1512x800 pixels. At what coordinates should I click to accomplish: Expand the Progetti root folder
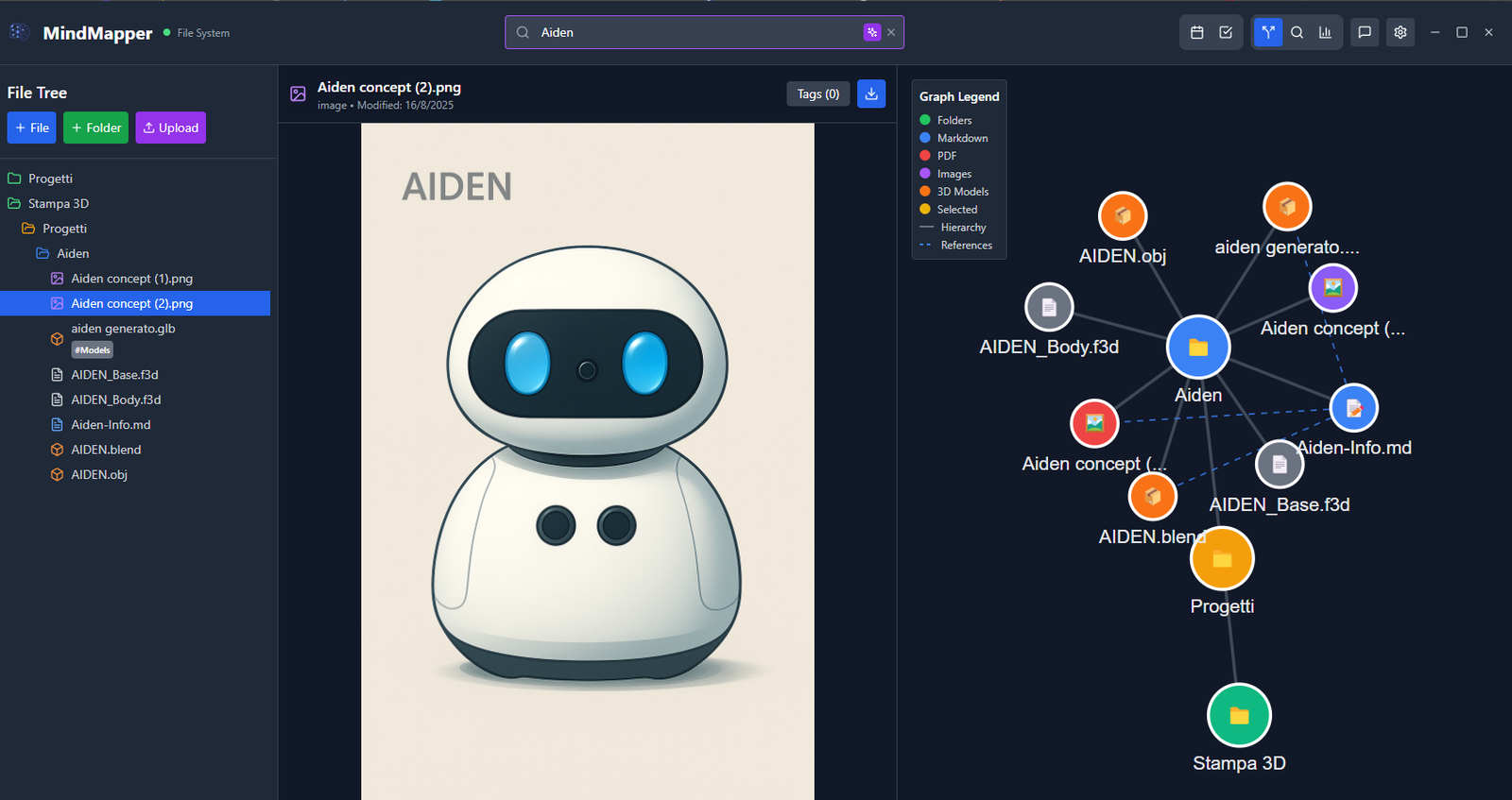50,179
